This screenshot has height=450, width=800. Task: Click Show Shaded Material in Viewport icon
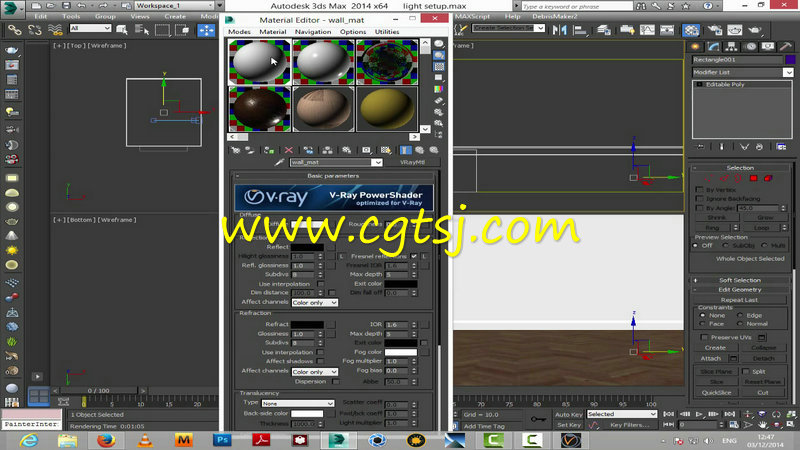pyautogui.click(x=386, y=150)
